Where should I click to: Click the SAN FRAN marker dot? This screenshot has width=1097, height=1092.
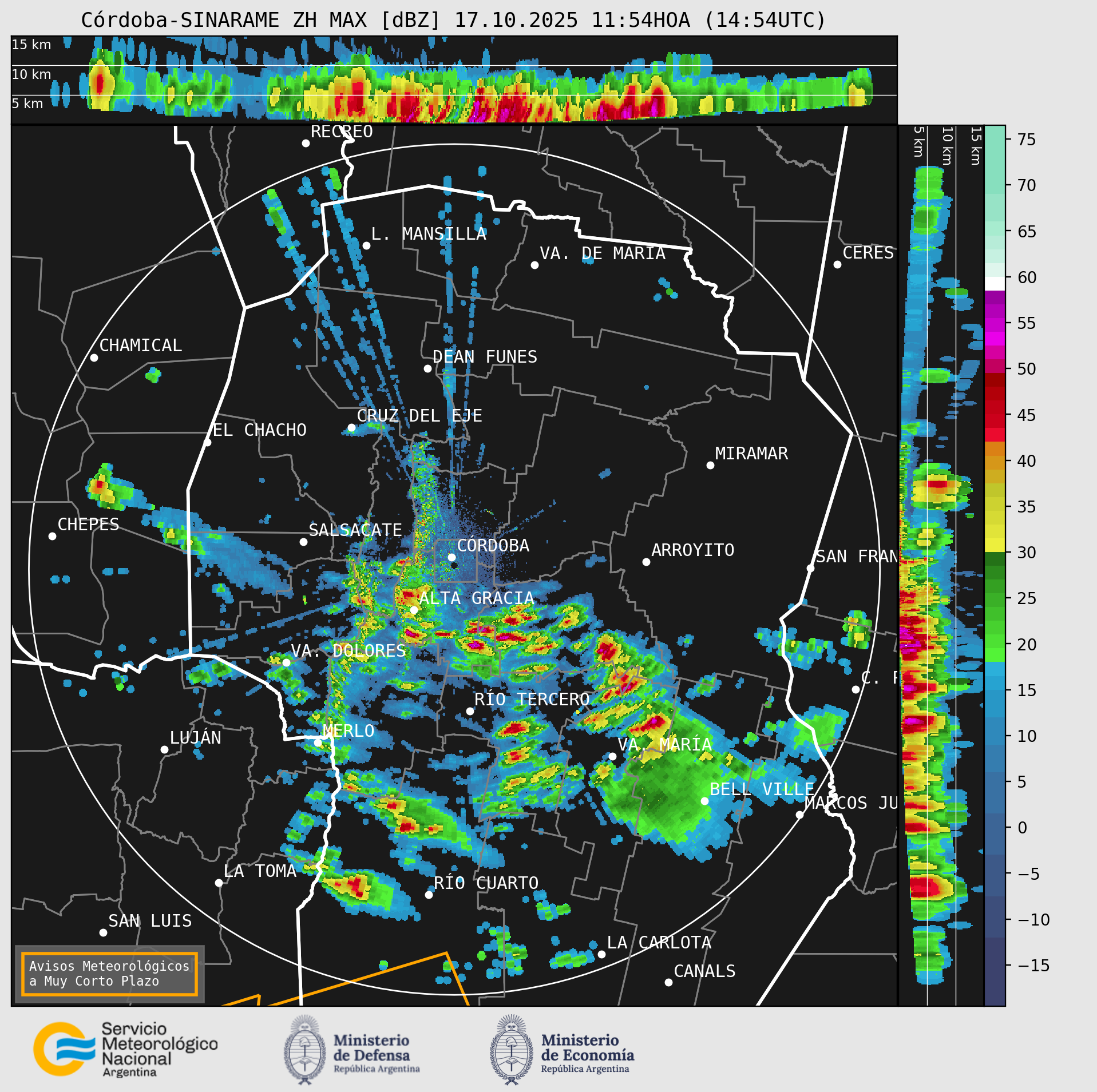coord(810,568)
